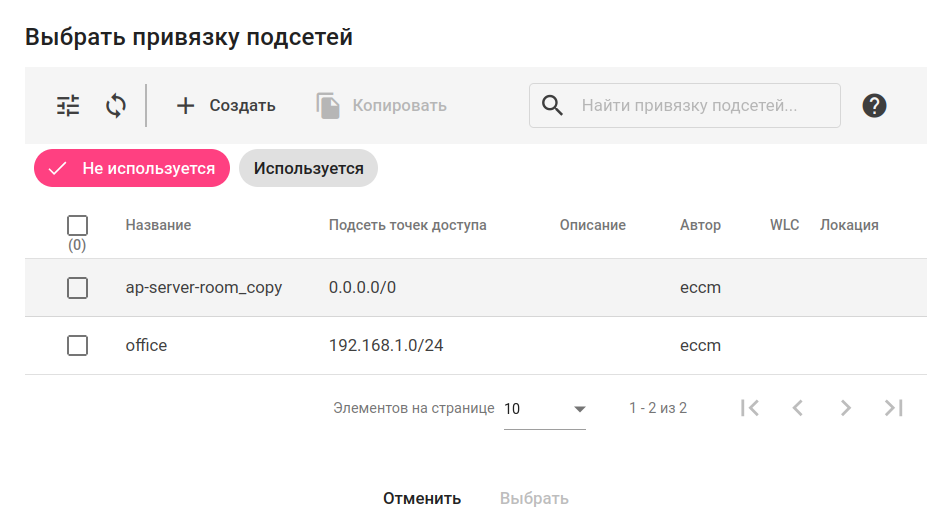Image resolution: width=951 pixels, height=524 pixels.
Task: Open the filter settings sliders icon
Action: pos(68,105)
